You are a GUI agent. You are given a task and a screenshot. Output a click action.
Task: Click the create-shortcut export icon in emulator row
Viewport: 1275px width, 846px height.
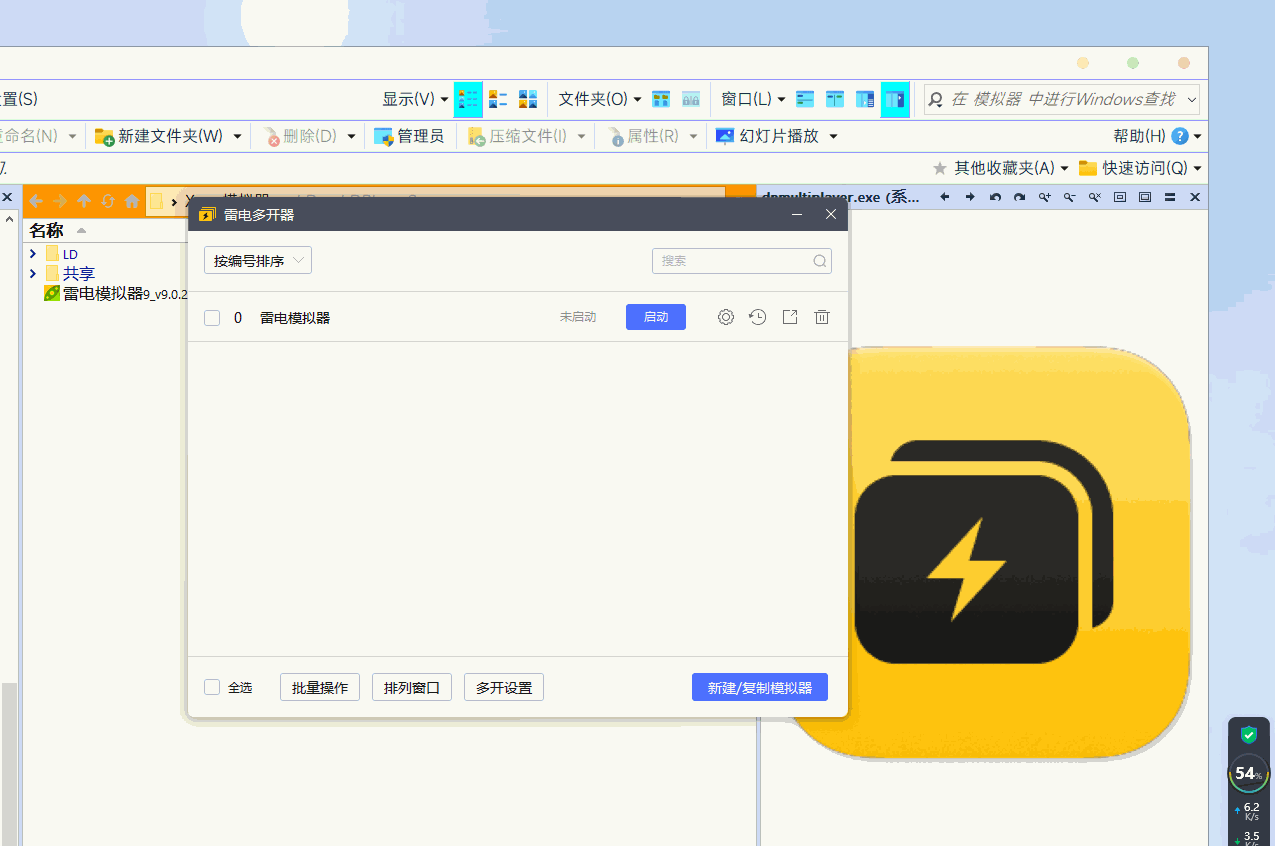790,317
